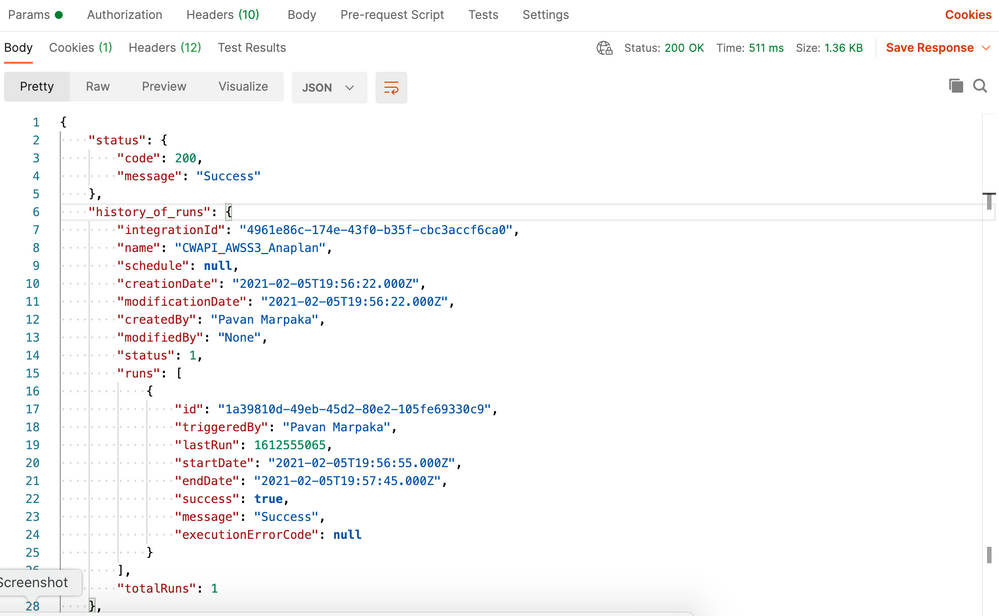
Task: Click line number 2 for "status" block
Action: tap(36, 140)
